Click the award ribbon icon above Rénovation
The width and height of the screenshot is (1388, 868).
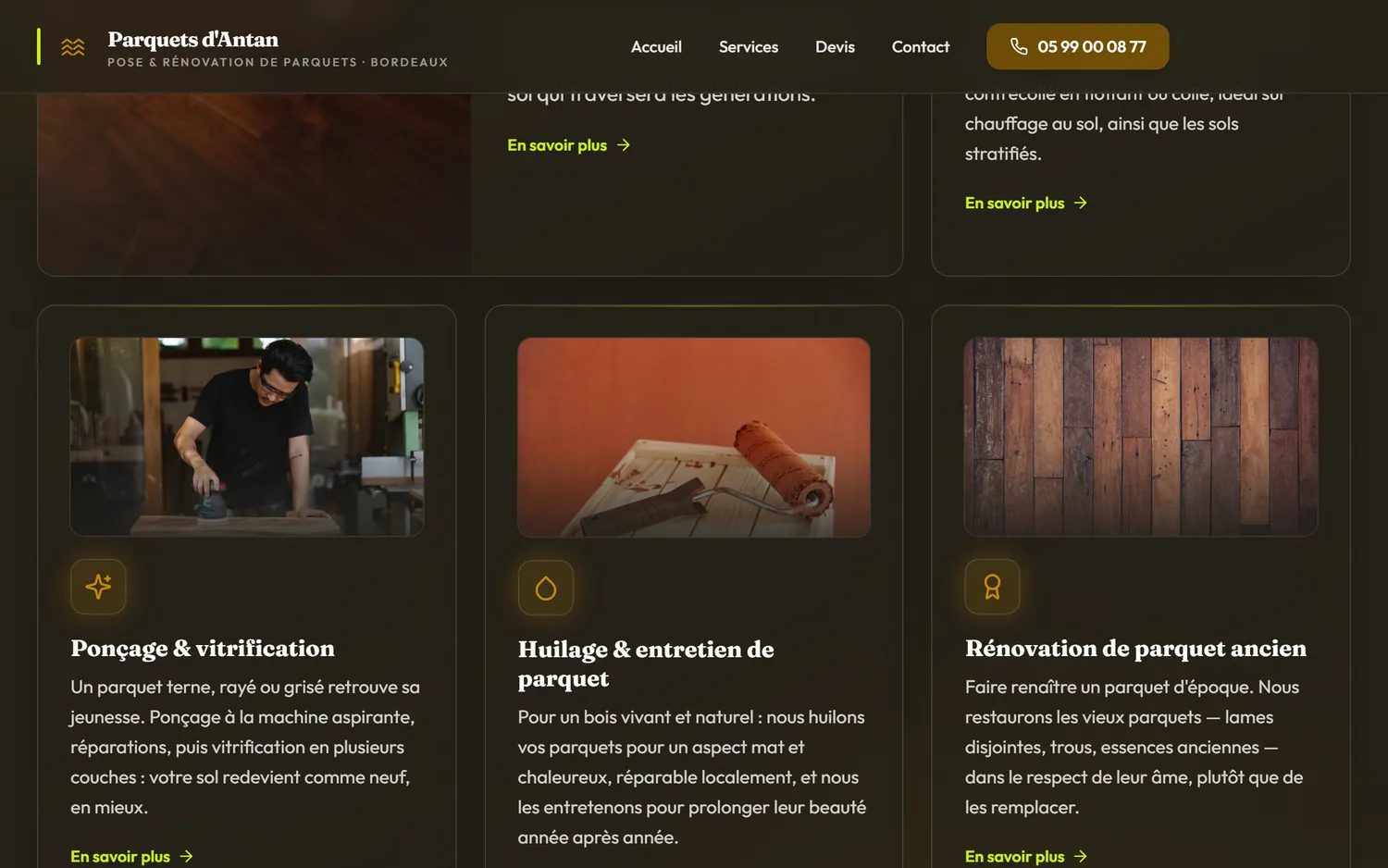tap(992, 587)
